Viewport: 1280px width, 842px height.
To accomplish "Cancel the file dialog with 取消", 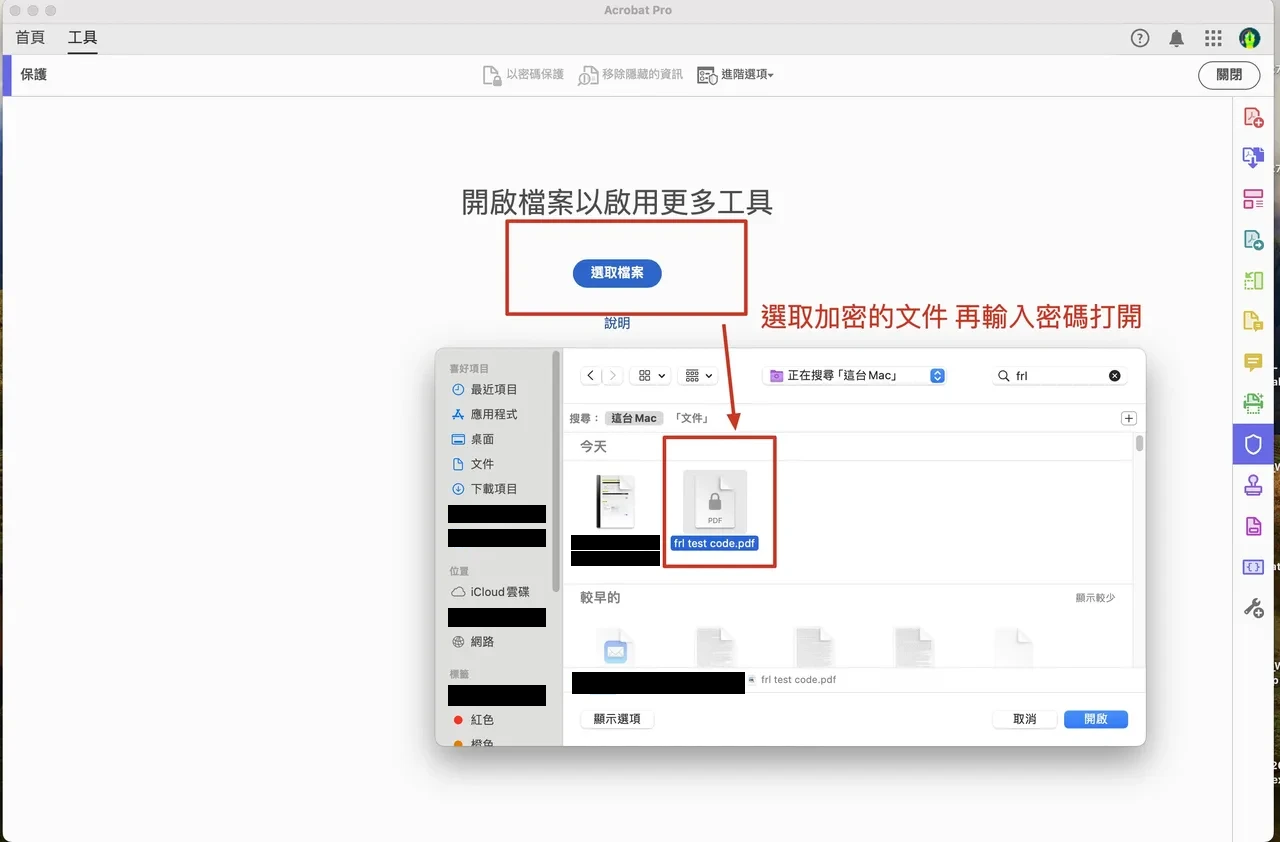I will (x=1025, y=719).
